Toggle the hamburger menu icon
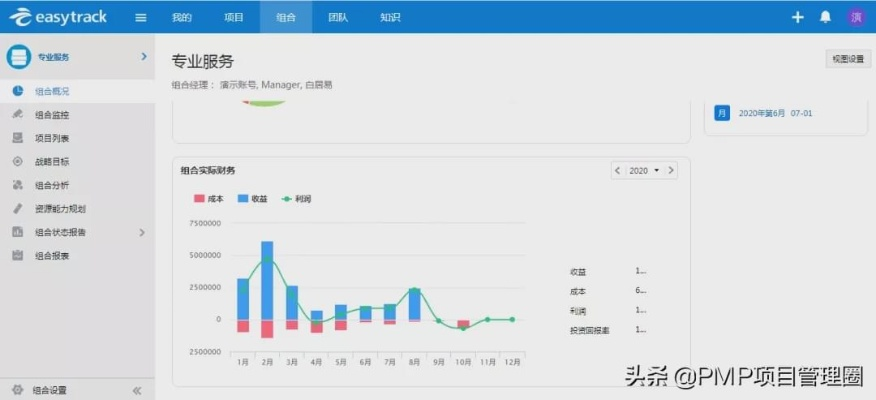 (141, 17)
